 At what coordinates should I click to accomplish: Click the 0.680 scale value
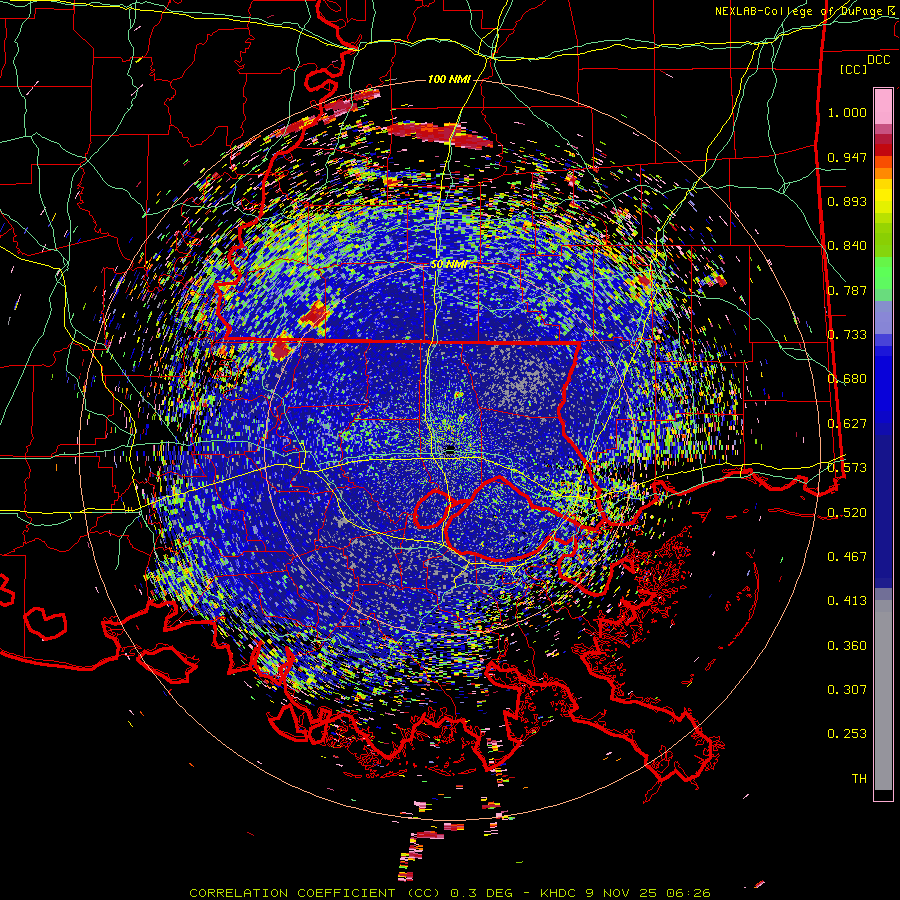click(x=847, y=379)
